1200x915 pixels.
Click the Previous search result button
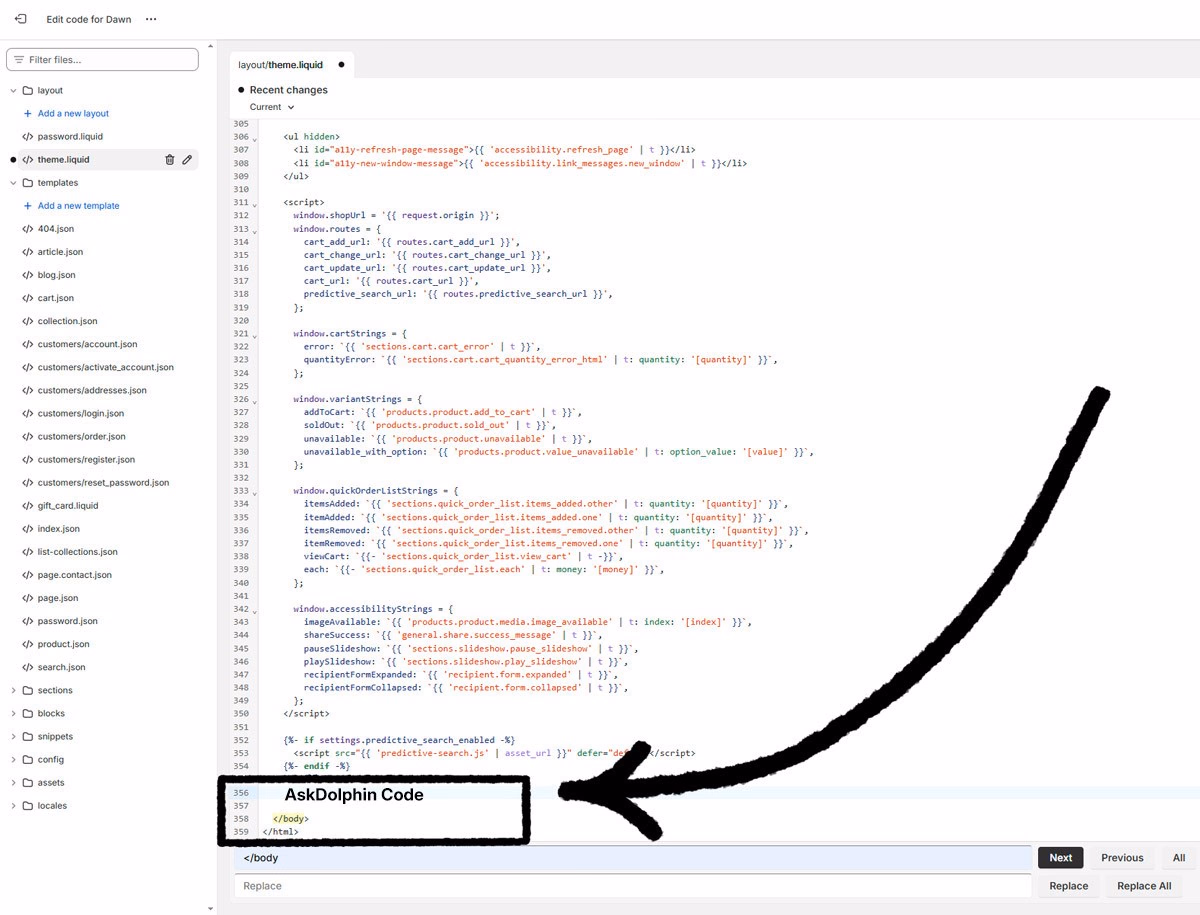pyautogui.click(x=1122, y=857)
